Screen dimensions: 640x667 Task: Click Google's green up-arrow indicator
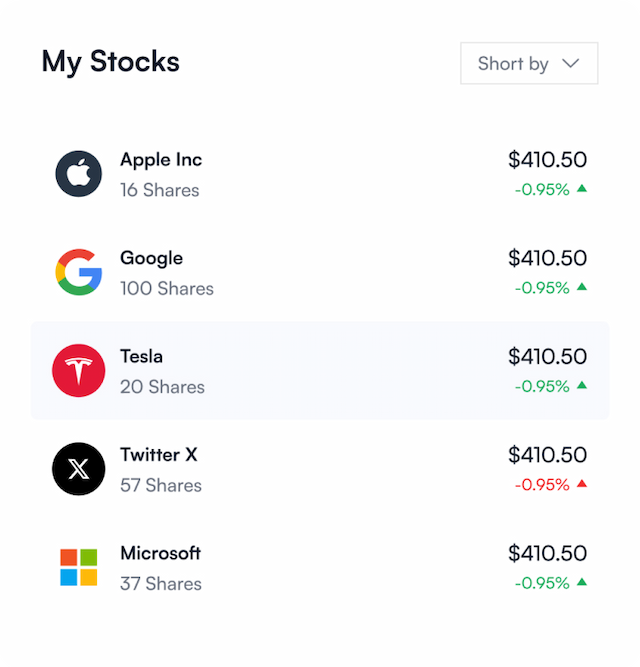click(582, 287)
